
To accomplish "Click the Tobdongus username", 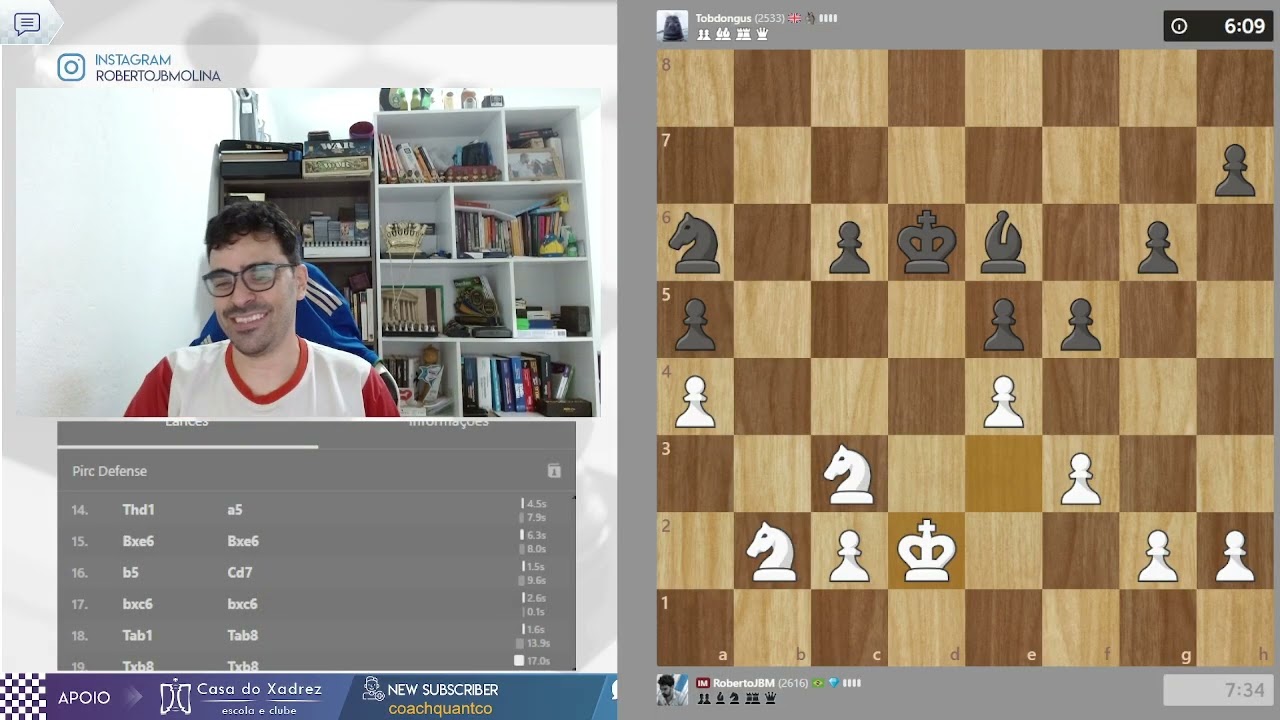I will click(724, 18).
